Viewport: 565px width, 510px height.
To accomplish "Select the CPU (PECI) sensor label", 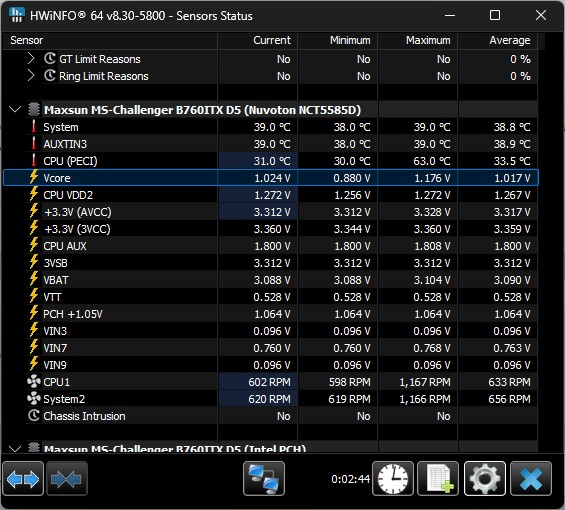I will tap(70, 161).
